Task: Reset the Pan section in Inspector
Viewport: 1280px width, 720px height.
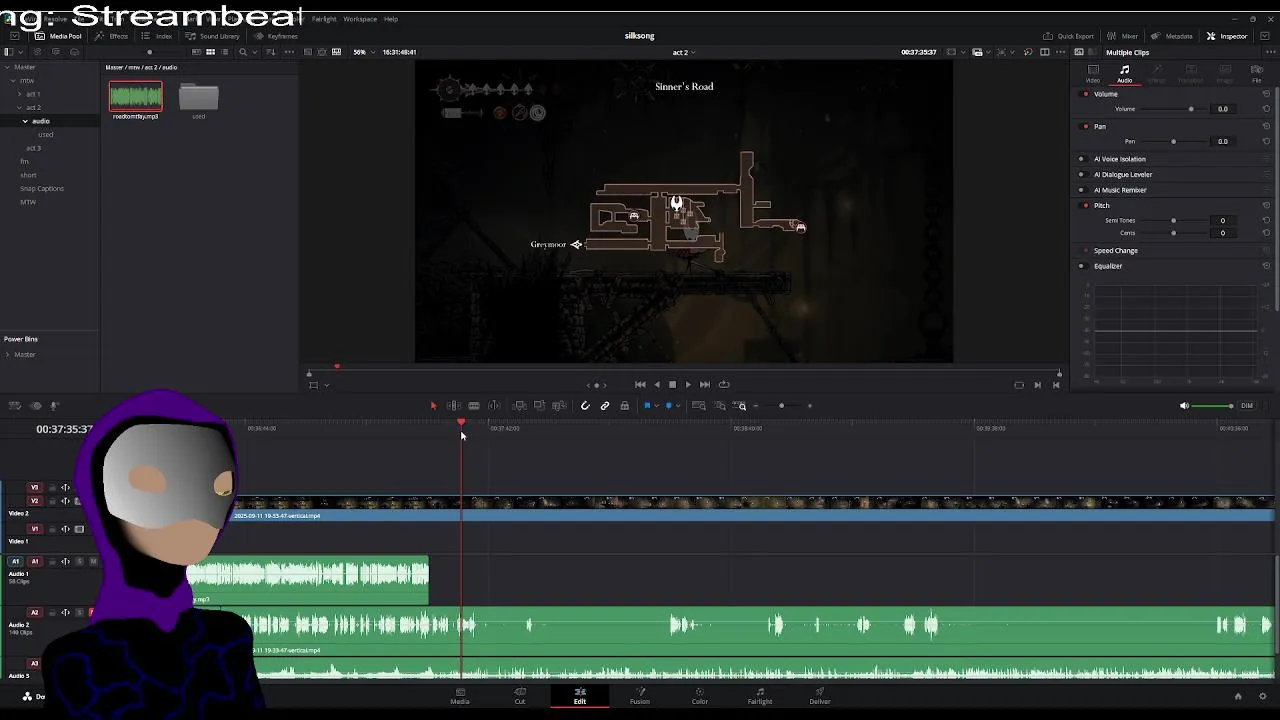Action: click(x=1266, y=127)
